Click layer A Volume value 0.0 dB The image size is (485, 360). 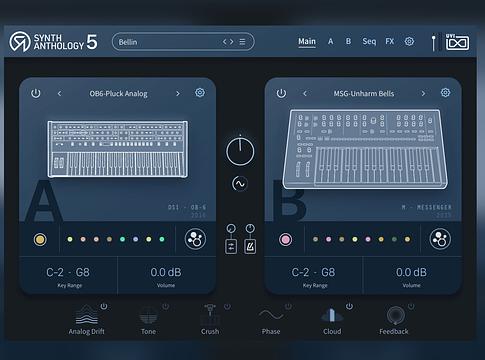[166, 272]
